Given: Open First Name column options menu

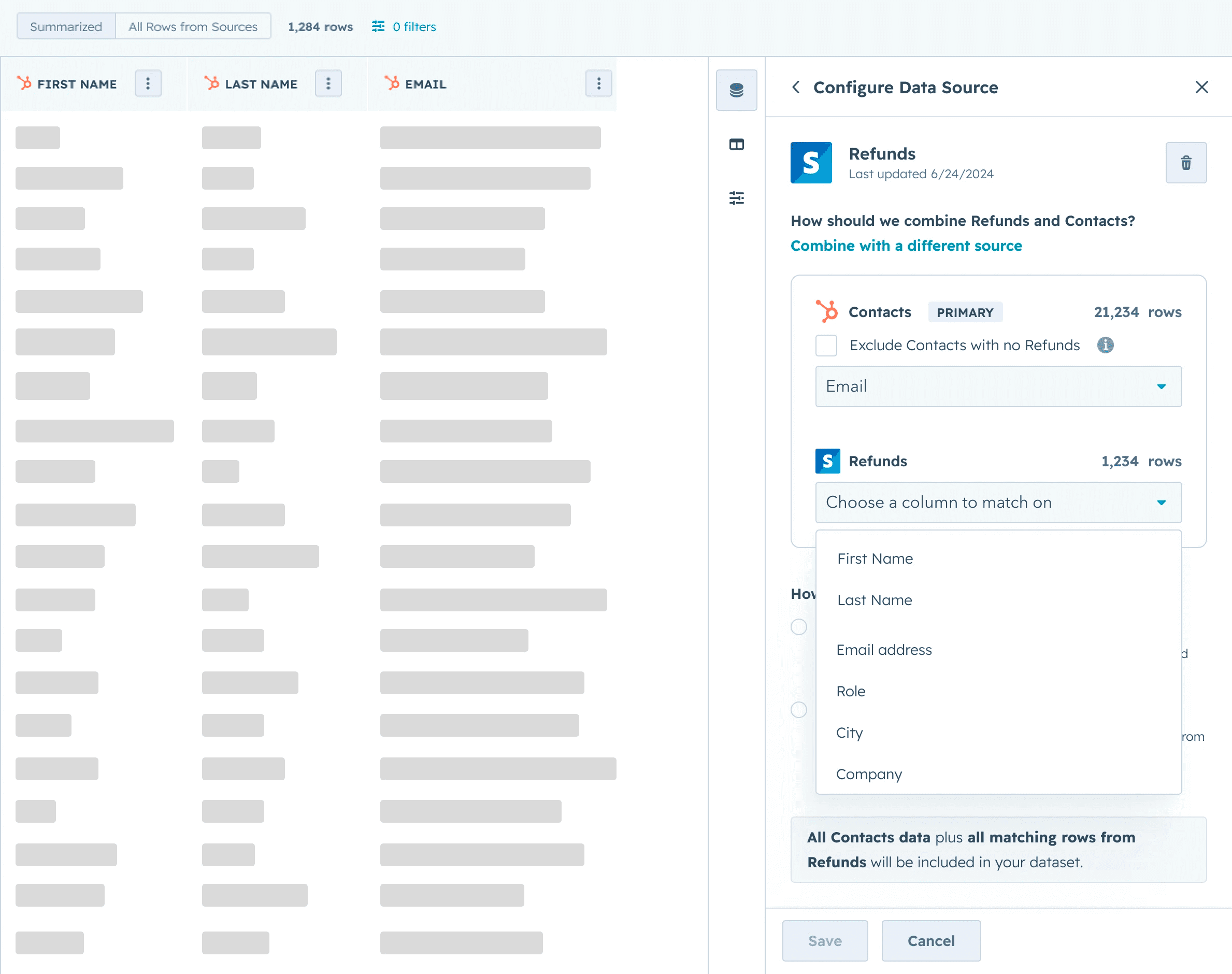Looking at the screenshot, I should pos(148,84).
